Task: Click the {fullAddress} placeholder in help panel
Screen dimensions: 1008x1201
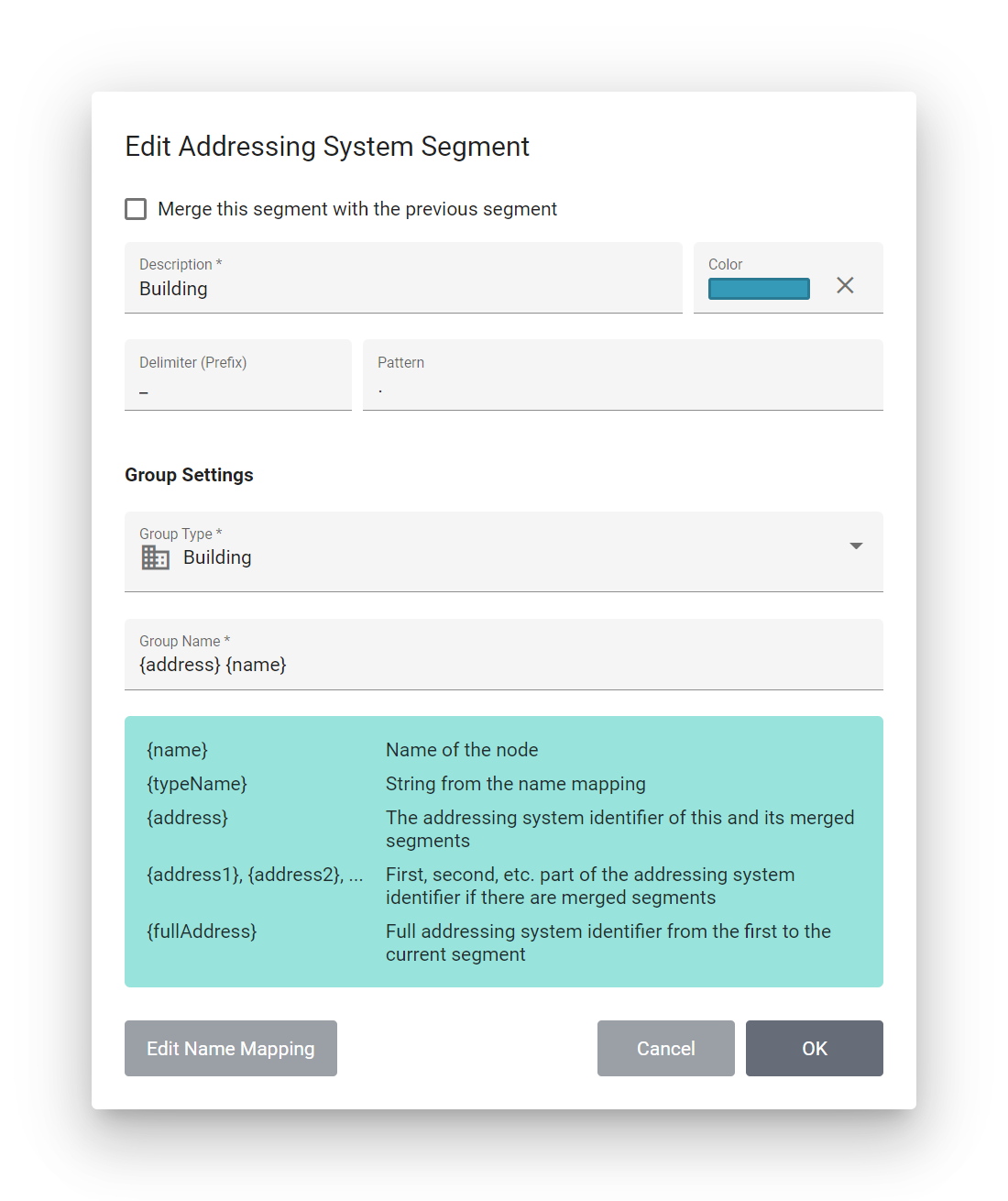Action: [x=202, y=931]
